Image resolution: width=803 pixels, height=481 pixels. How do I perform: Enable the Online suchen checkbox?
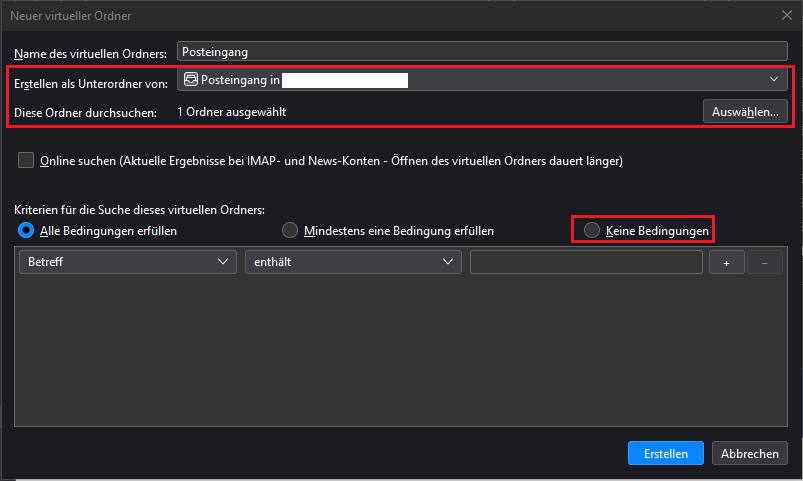coord(26,160)
